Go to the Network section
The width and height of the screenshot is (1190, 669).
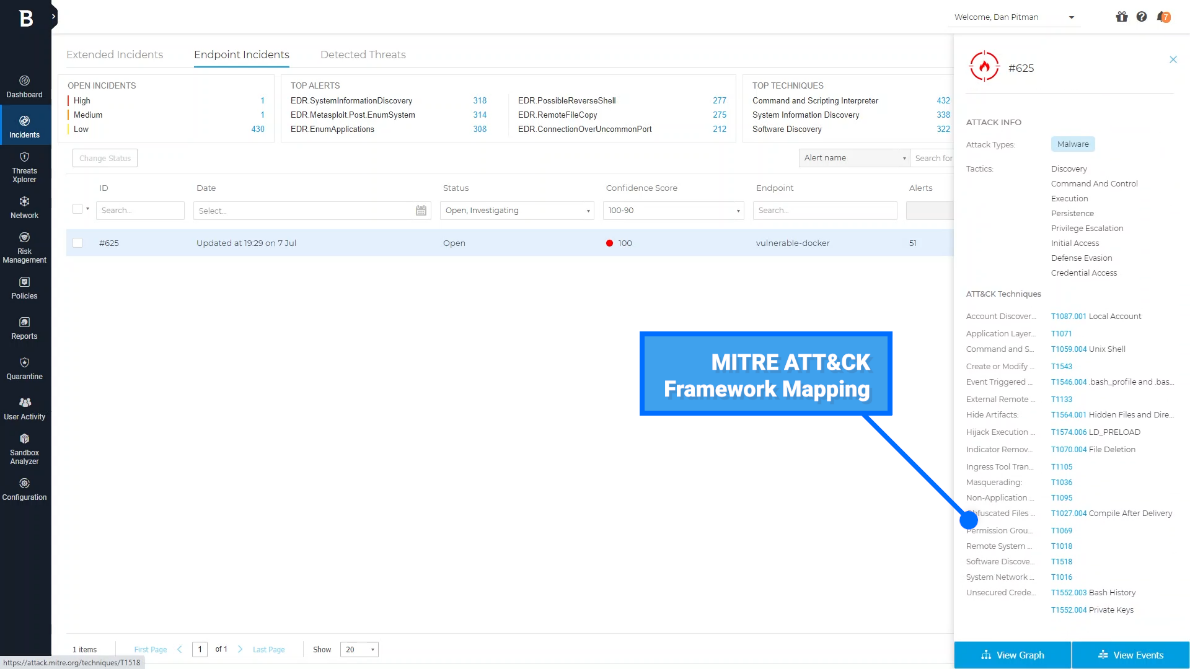[24, 207]
